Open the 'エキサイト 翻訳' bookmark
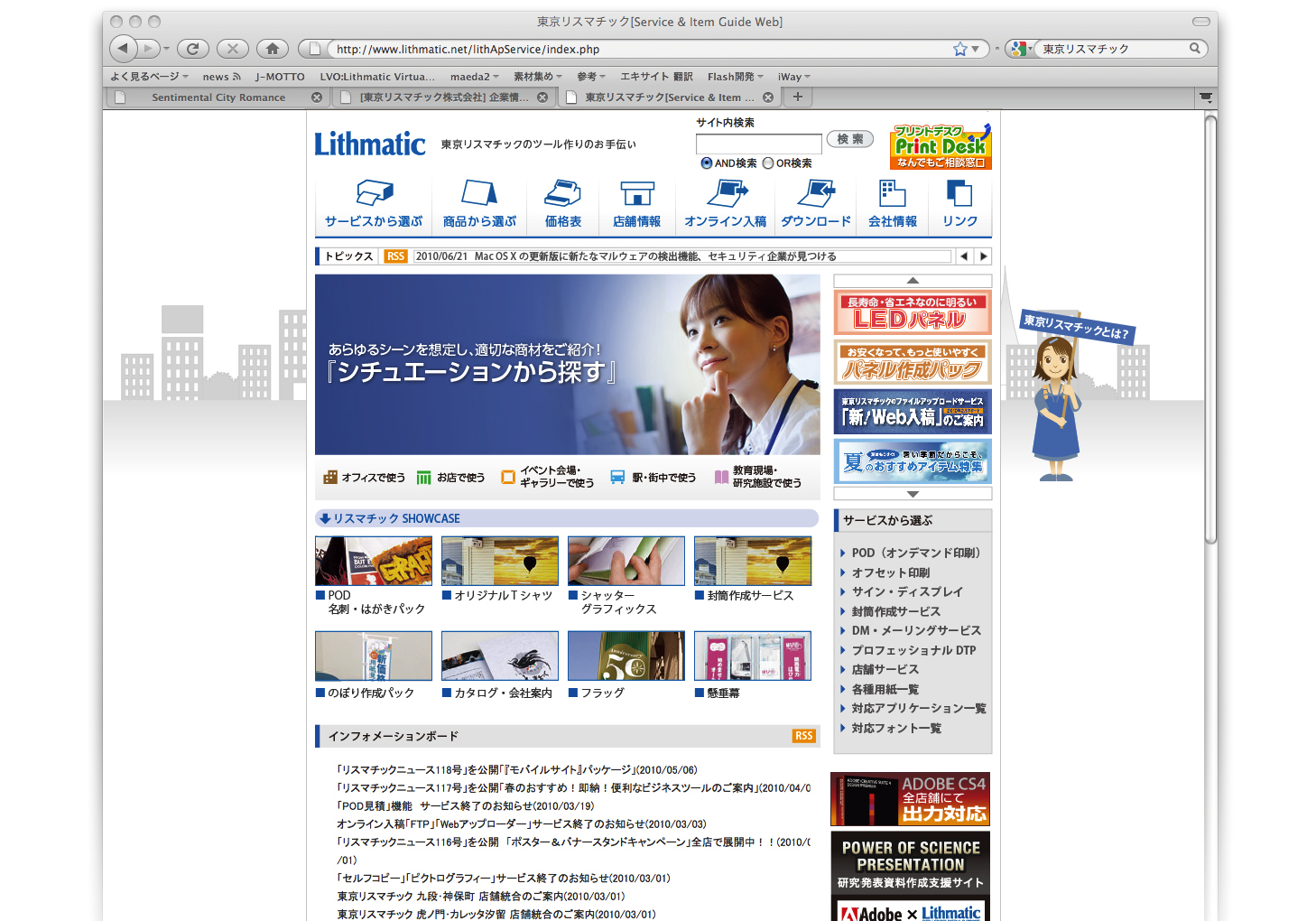 [656, 77]
